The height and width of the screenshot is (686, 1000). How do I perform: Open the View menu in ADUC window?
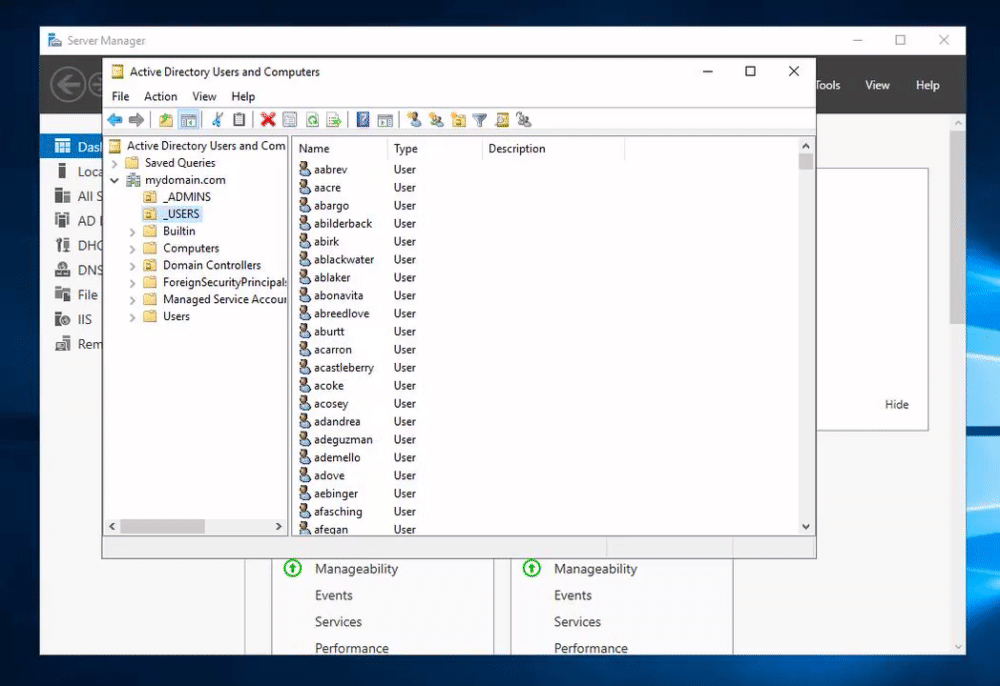pyautogui.click(x=204, y=97)
